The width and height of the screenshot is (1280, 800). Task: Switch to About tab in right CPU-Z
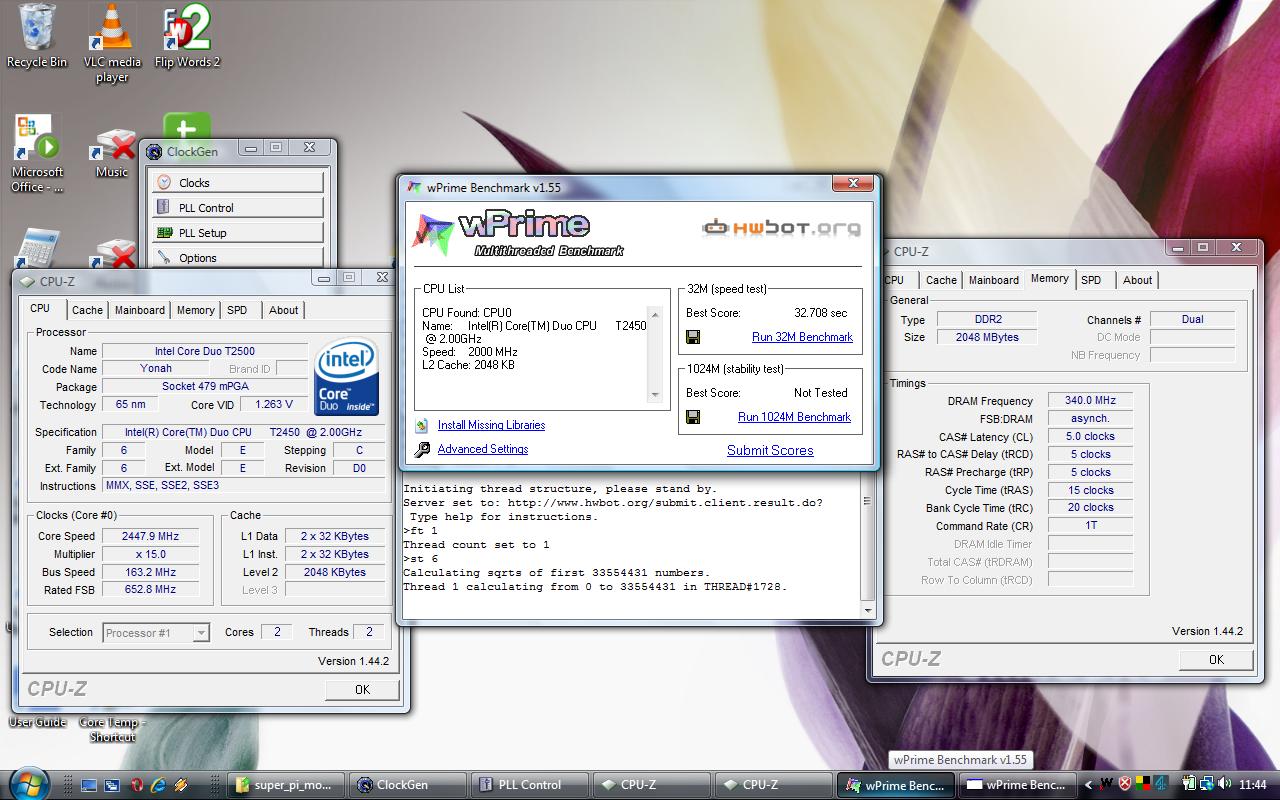click(1137, 280)
